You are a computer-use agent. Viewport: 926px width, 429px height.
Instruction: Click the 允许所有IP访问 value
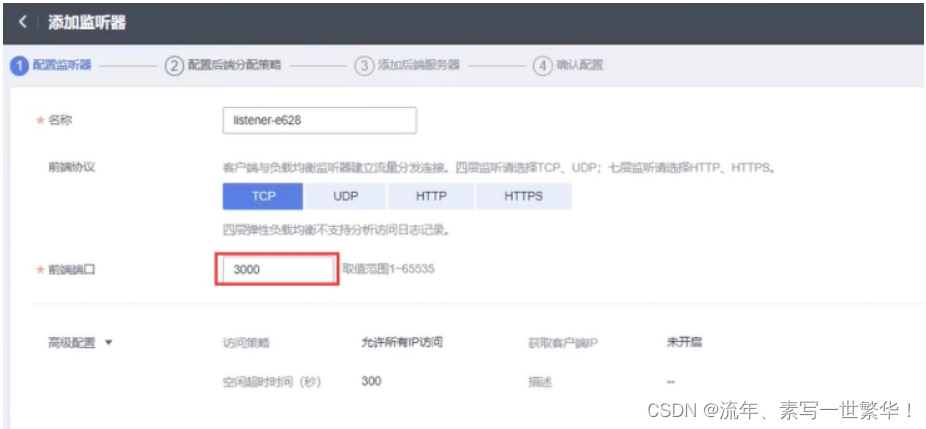point(402,343)
